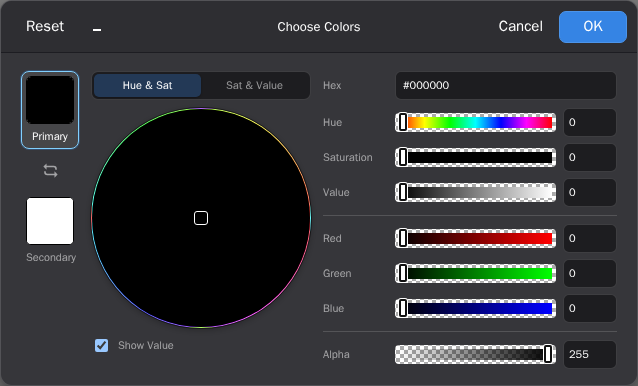Click the Secondary label text
638x386 pixels.
pos(51,257)
